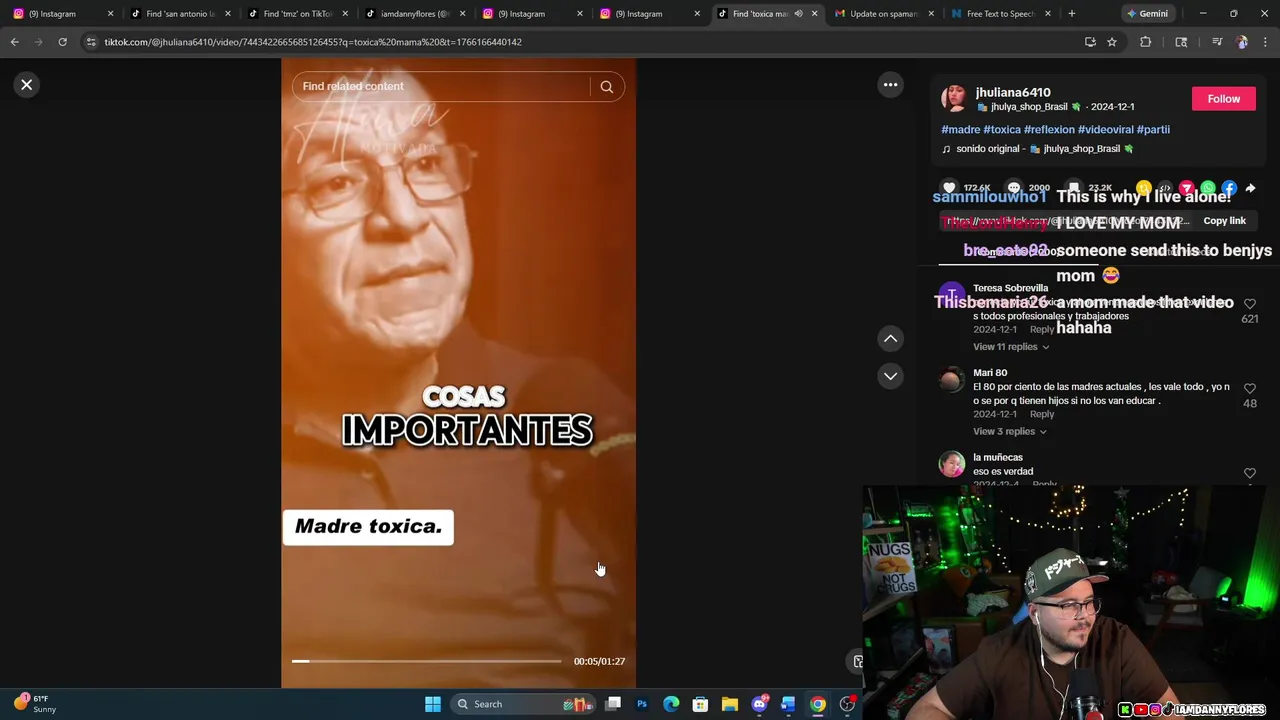Click the embed code icon

[x=1165, y=188]
